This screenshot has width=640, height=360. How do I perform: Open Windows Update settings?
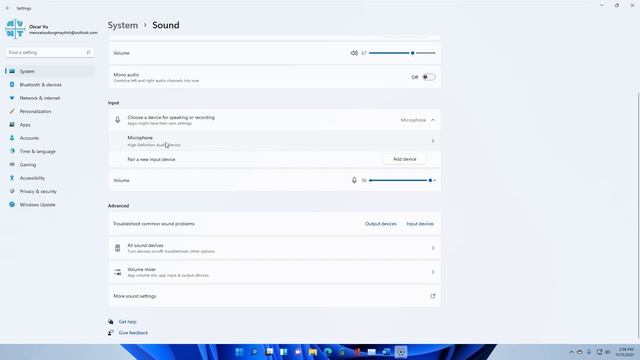point(50,204)
